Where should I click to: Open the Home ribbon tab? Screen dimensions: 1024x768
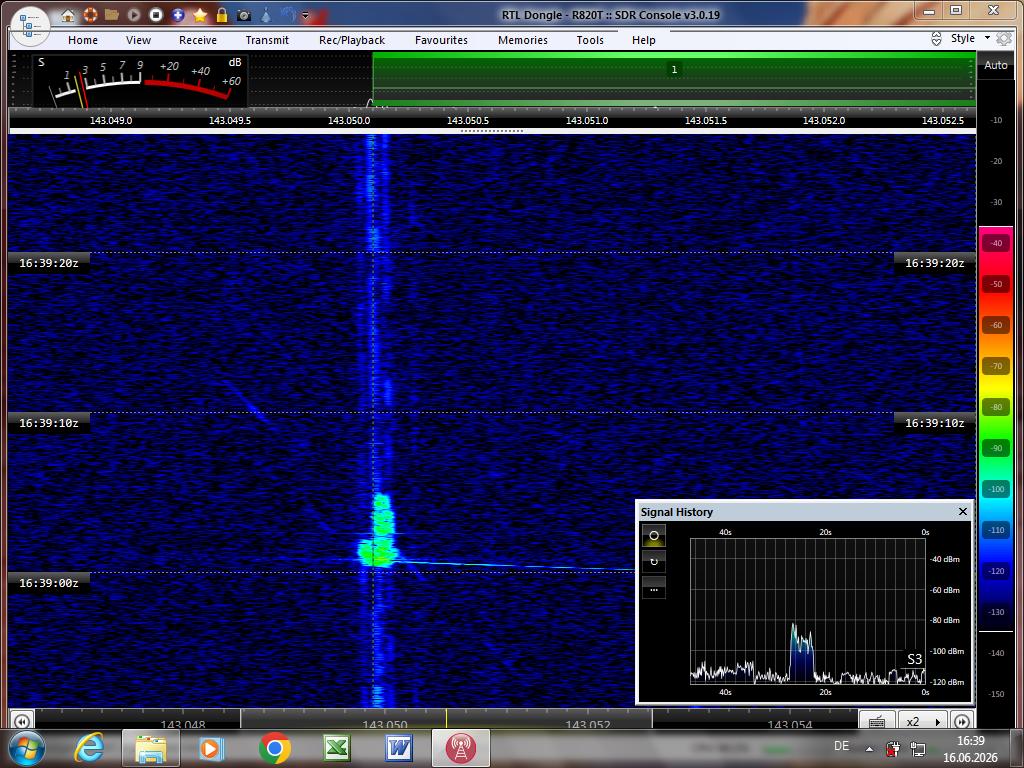click(83, 40)
